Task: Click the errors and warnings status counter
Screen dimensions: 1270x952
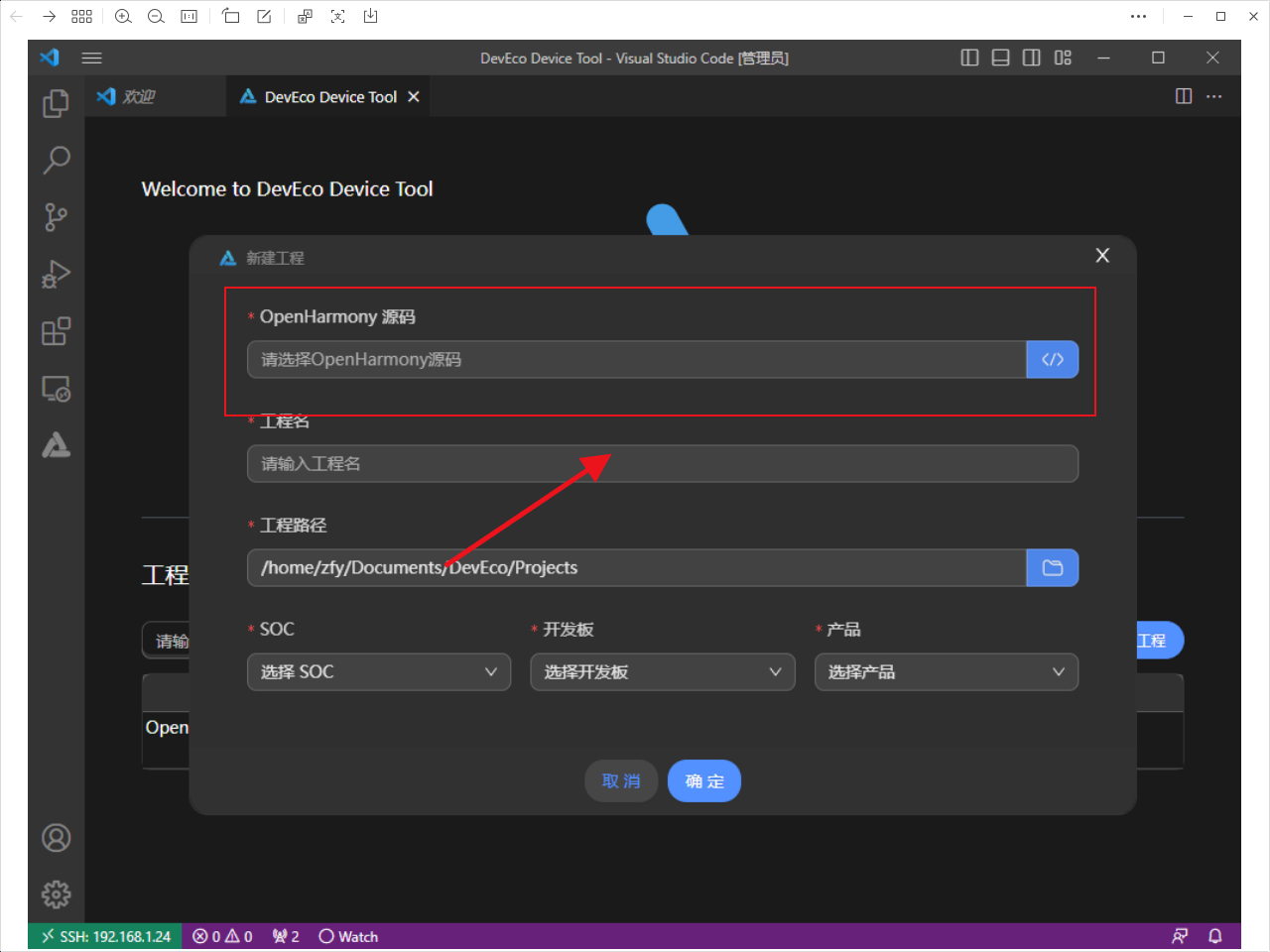Action: click(x=222, y=936)
